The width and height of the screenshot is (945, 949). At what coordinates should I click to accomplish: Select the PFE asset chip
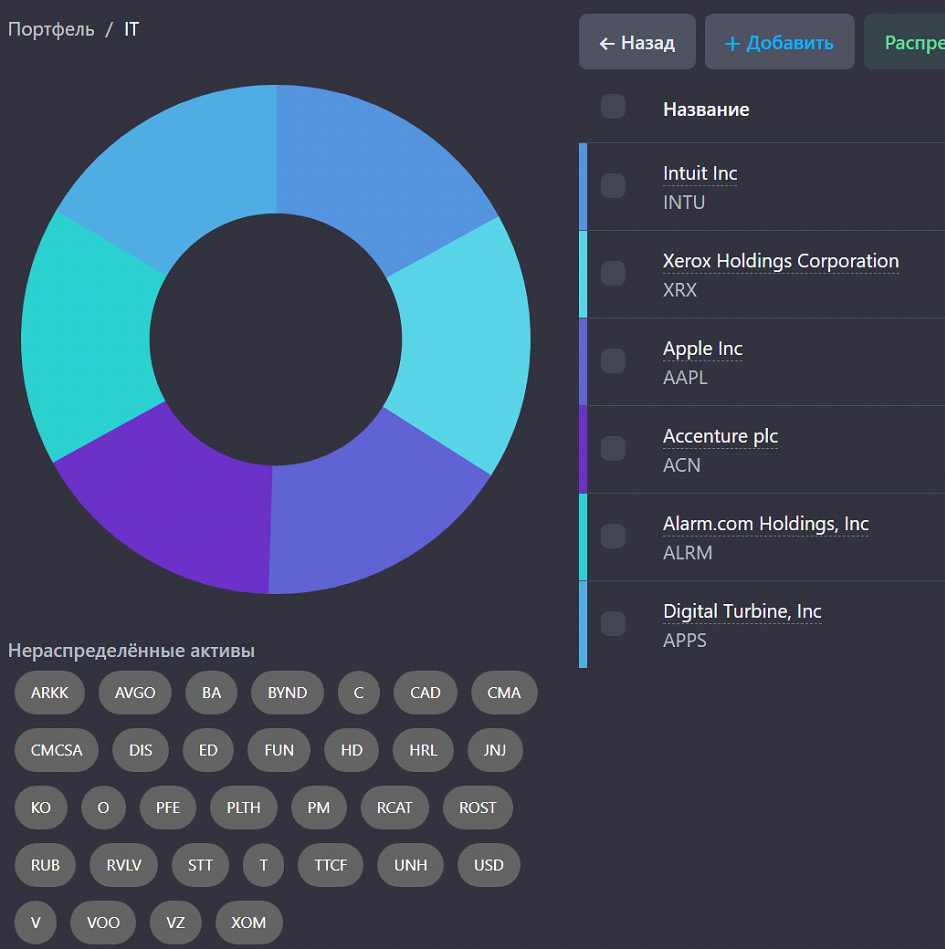coord(168,807)
